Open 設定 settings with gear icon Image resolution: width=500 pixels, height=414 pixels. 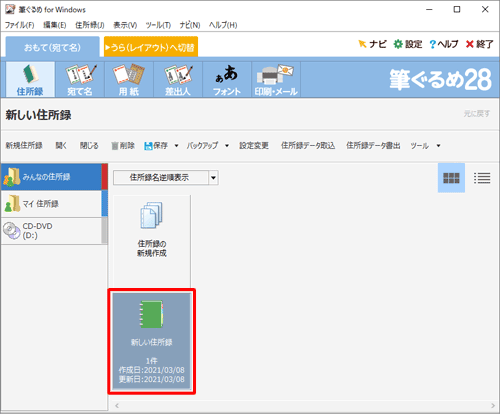408,44
